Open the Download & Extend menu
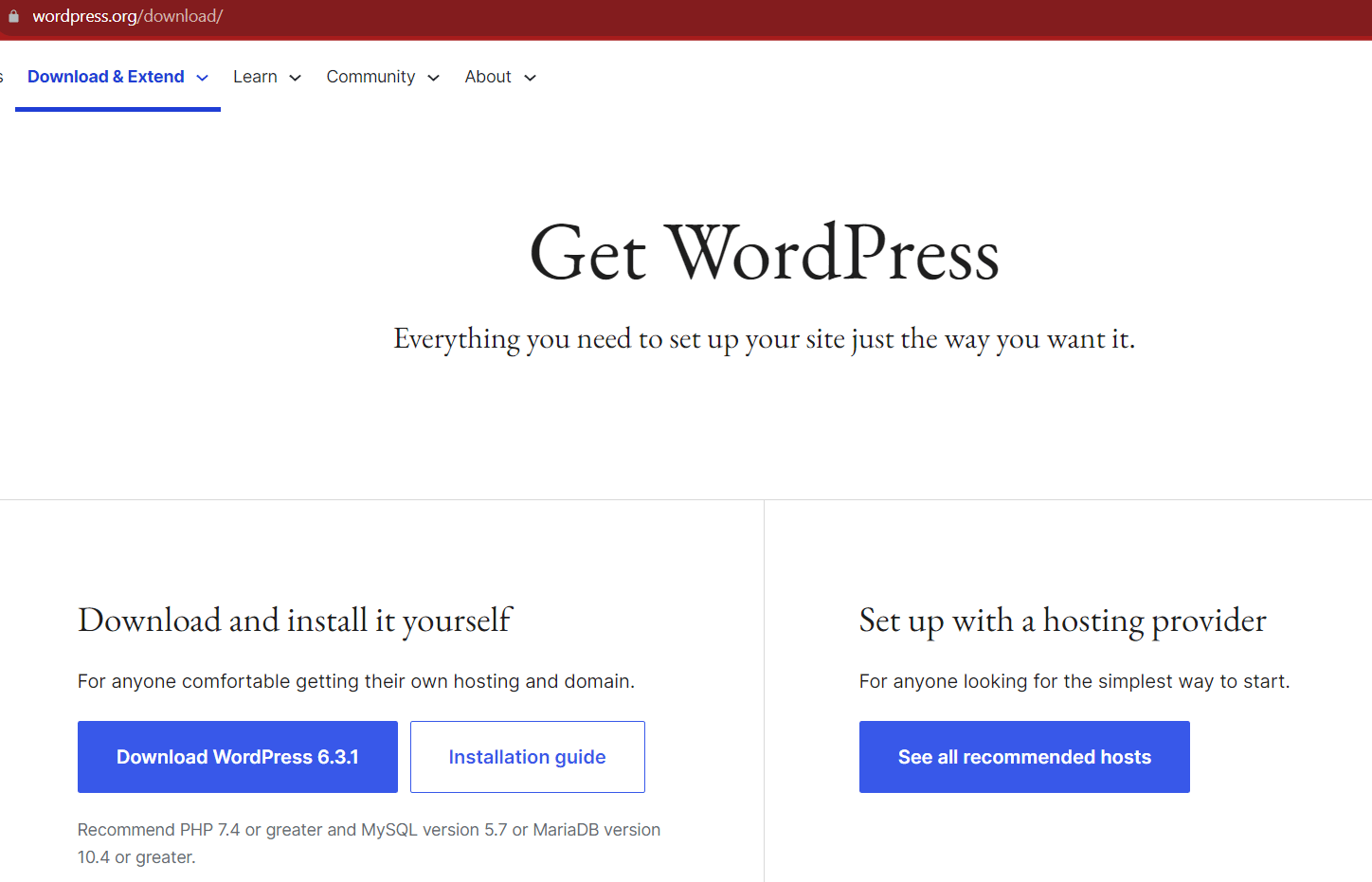The image size is (1372, 882). 106,77
